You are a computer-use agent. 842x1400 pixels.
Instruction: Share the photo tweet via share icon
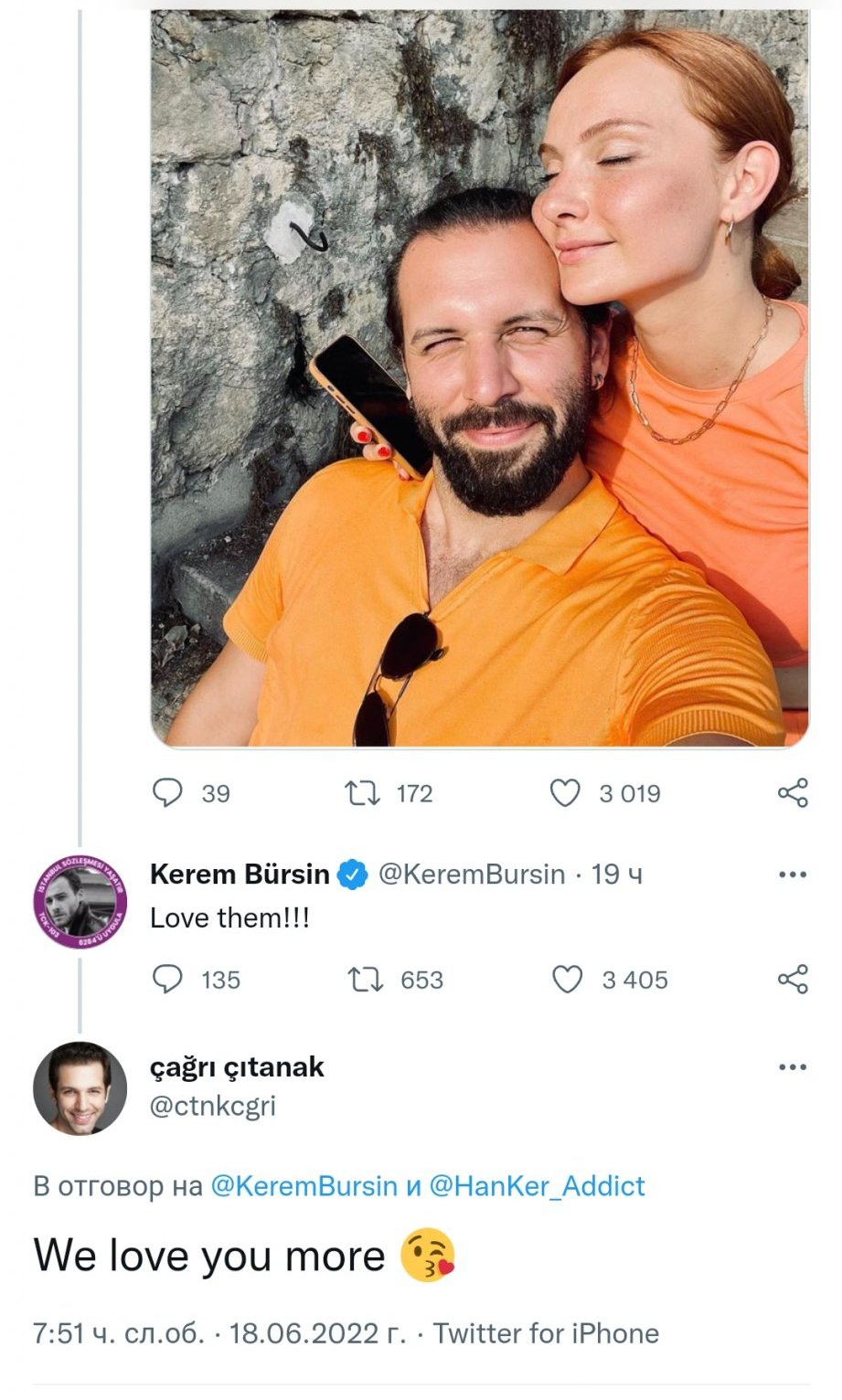pyautogui.click(x=793, y=792)
